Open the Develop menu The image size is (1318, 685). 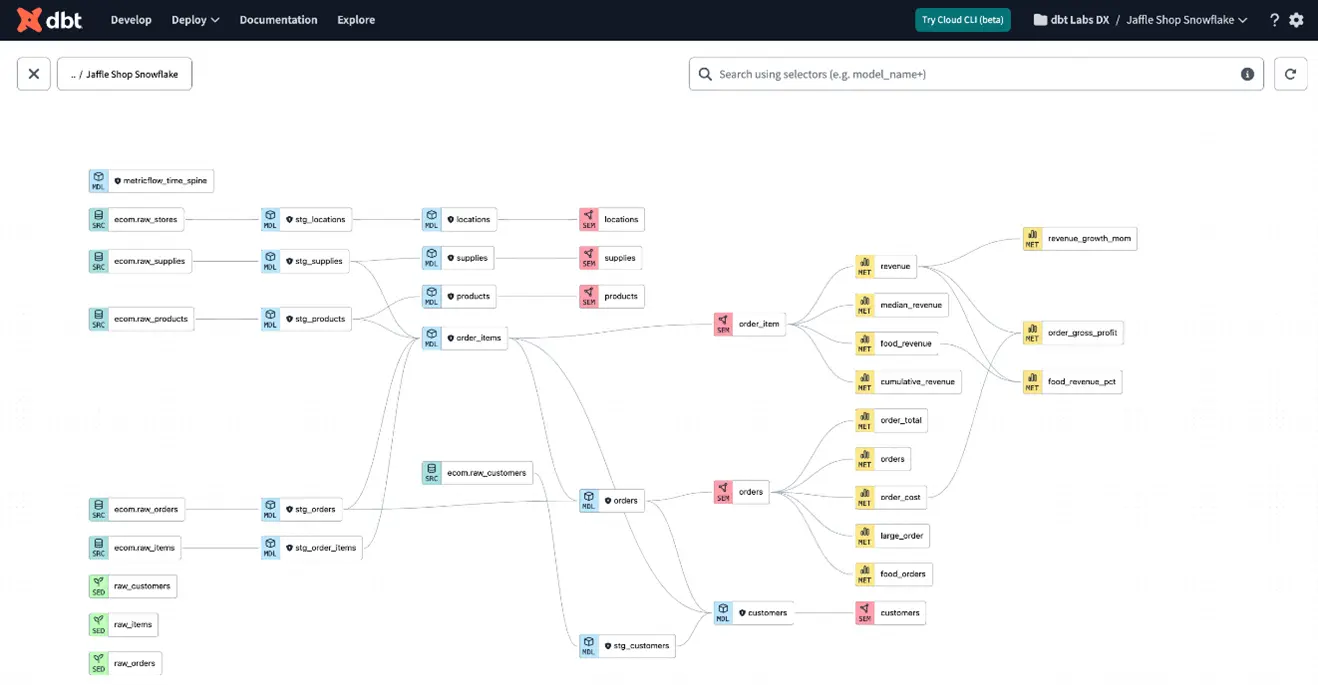click(x=131, y=20)
